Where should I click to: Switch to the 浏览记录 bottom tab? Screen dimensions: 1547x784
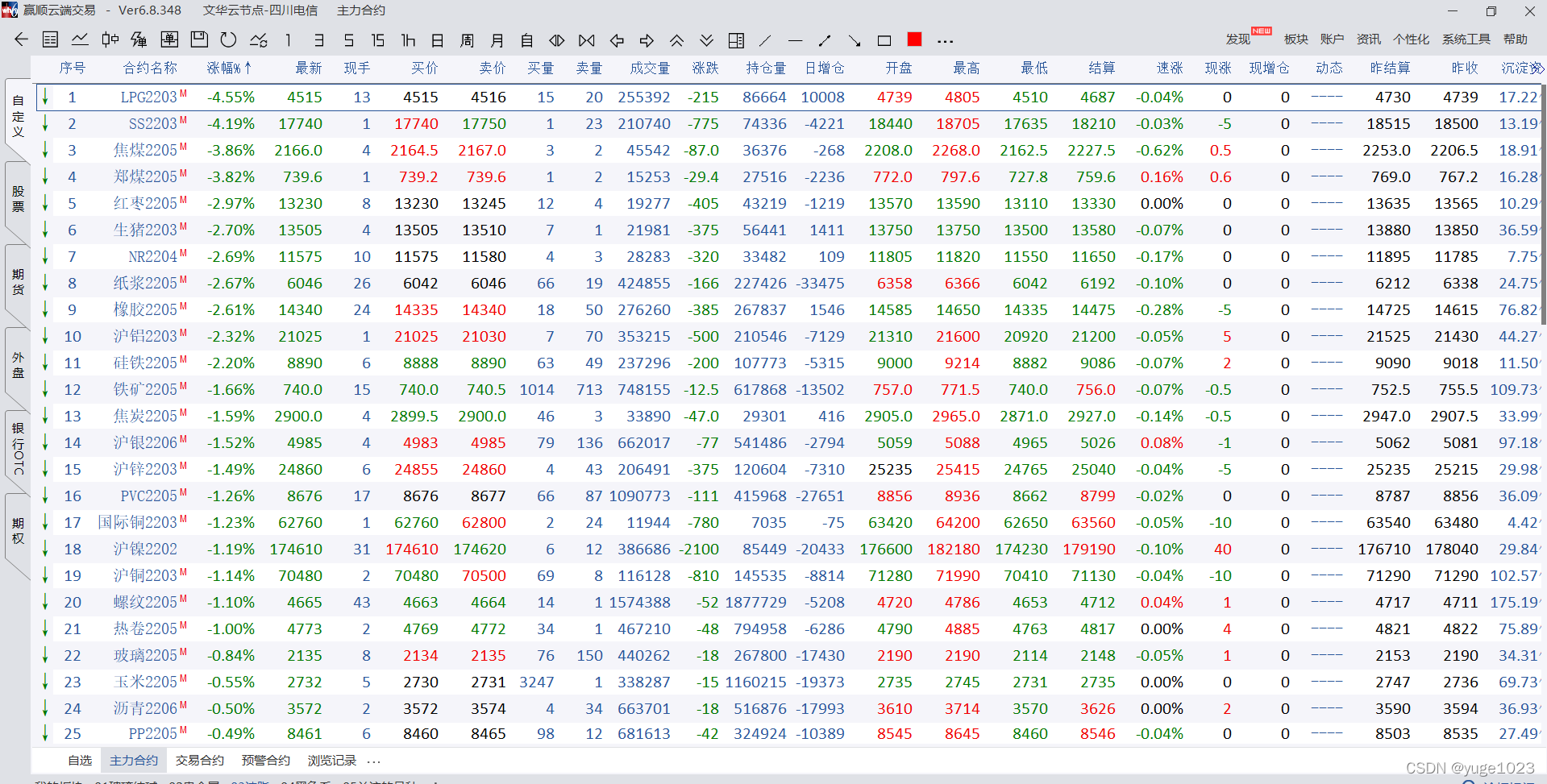(332, 760)
